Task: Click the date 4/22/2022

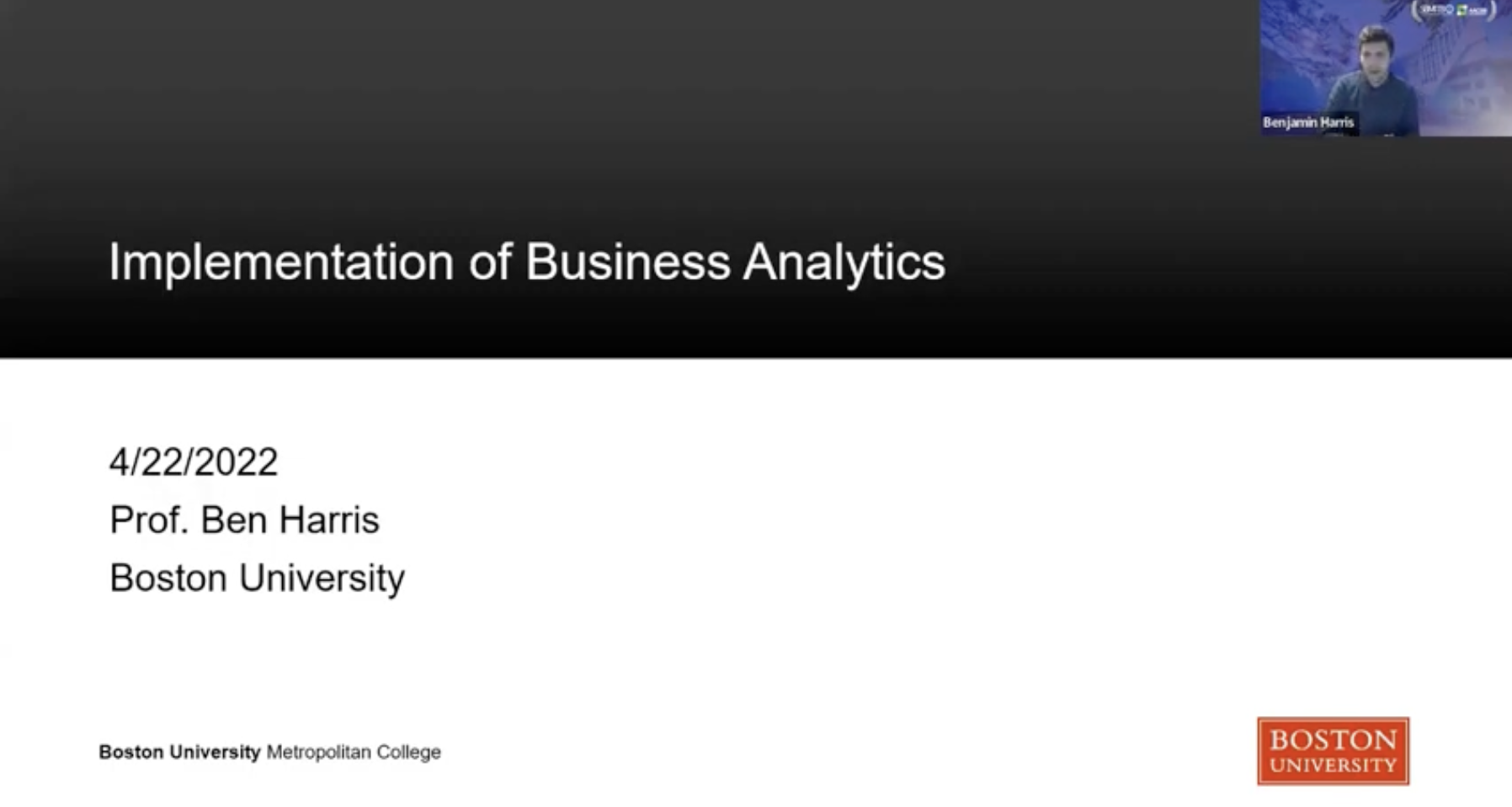Action: pos(194,462)
